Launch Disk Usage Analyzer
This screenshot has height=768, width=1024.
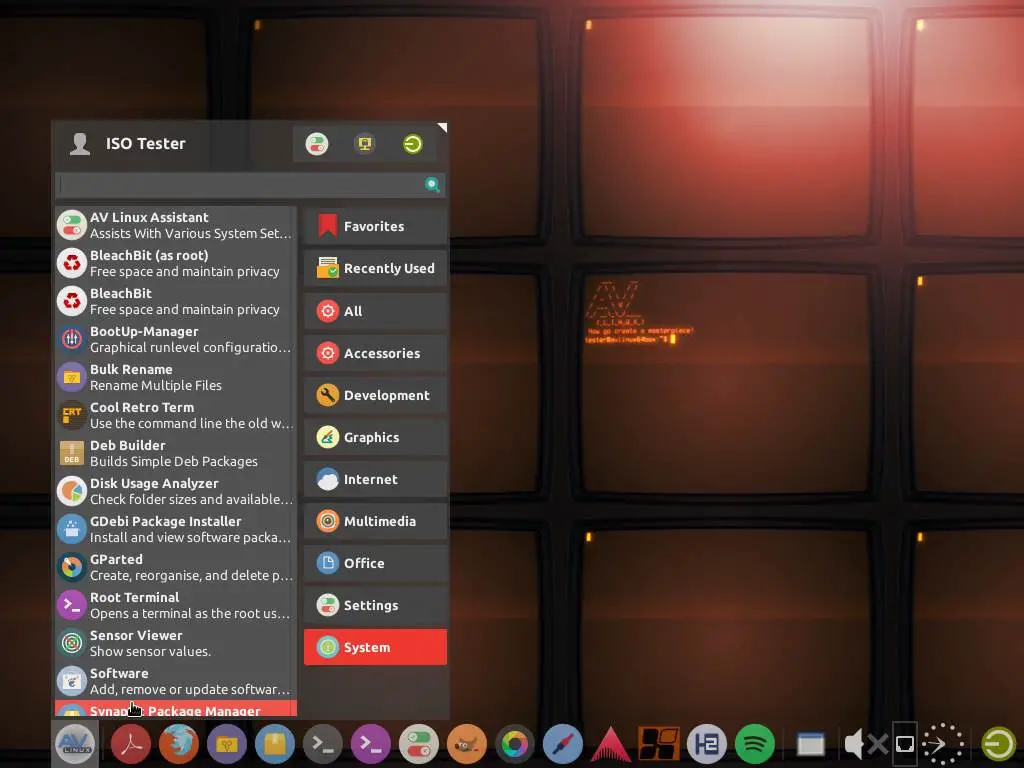pos(175,491)
